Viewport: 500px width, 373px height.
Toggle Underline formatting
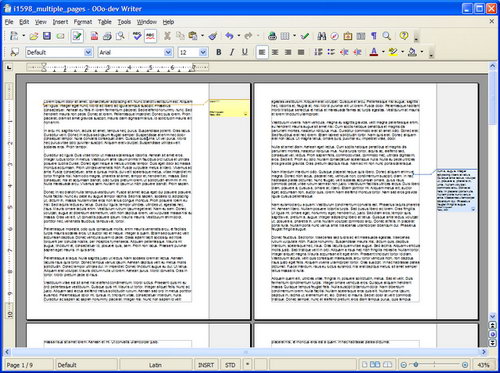[x=245, y=52]
